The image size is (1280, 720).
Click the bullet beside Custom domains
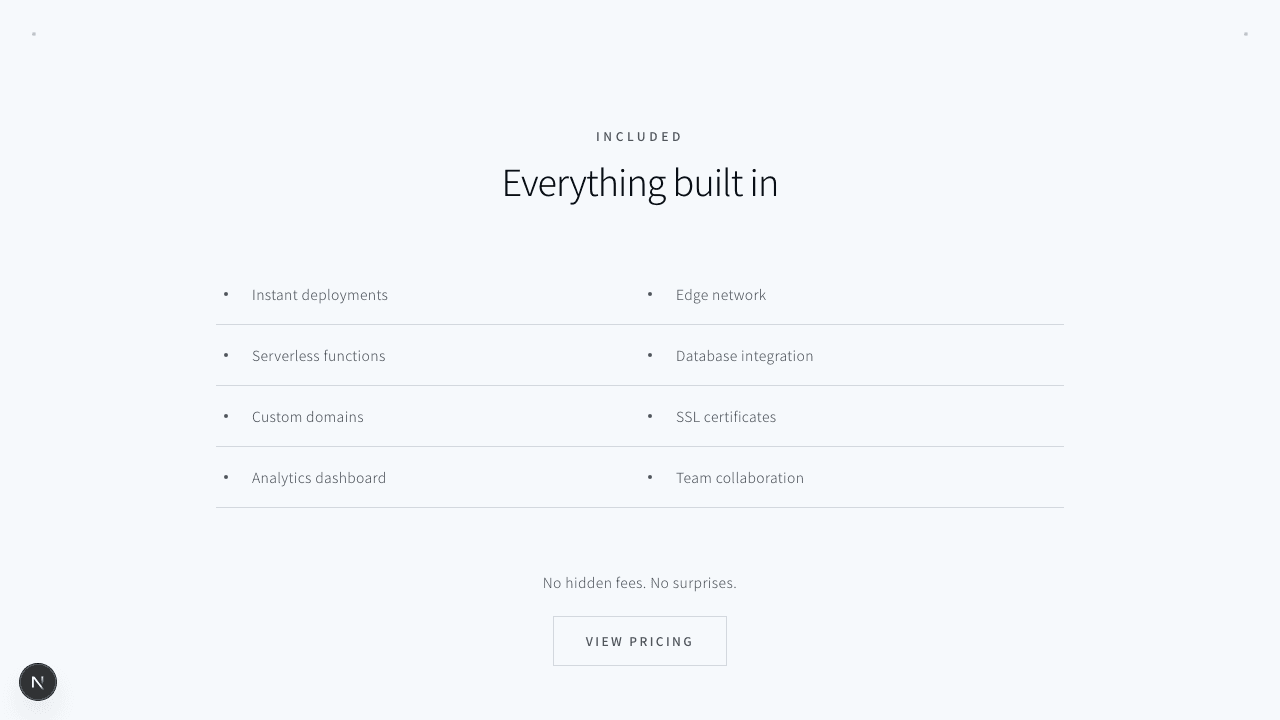(x=226, y=416)
